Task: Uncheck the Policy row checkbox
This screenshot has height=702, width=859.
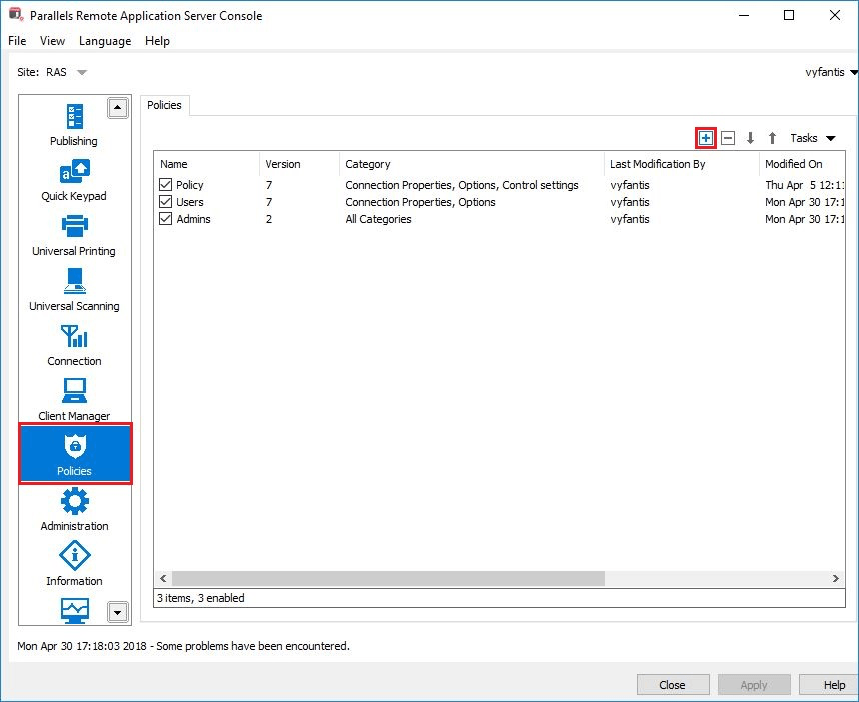Action: (x=166, y=185)
